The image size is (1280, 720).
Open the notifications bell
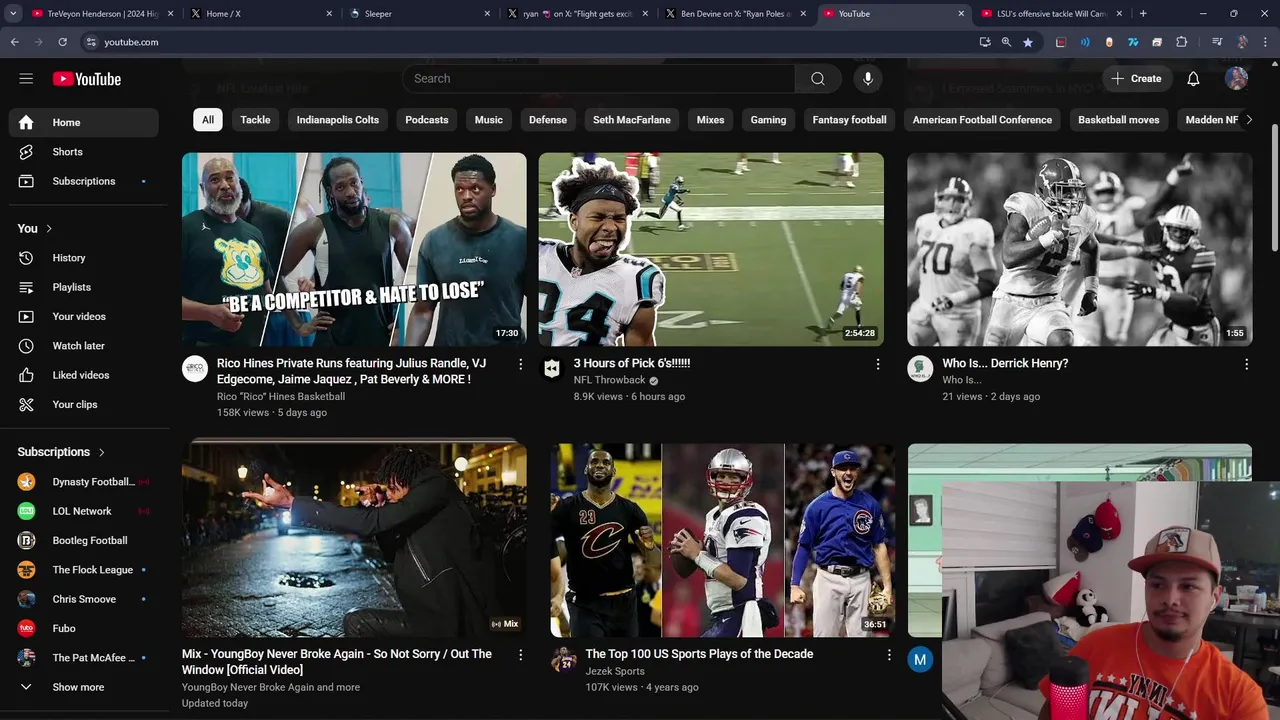1193,79
